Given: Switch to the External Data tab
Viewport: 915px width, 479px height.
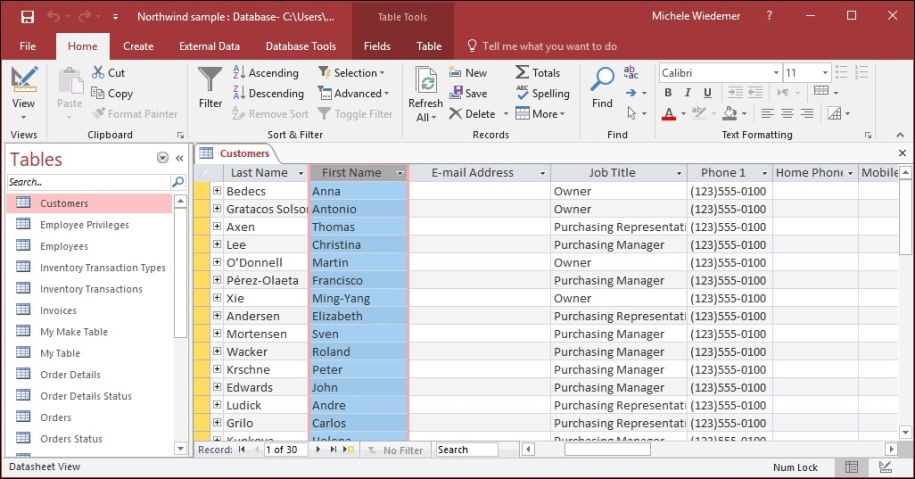Looking at the screenshot, I should coord(209,46).
